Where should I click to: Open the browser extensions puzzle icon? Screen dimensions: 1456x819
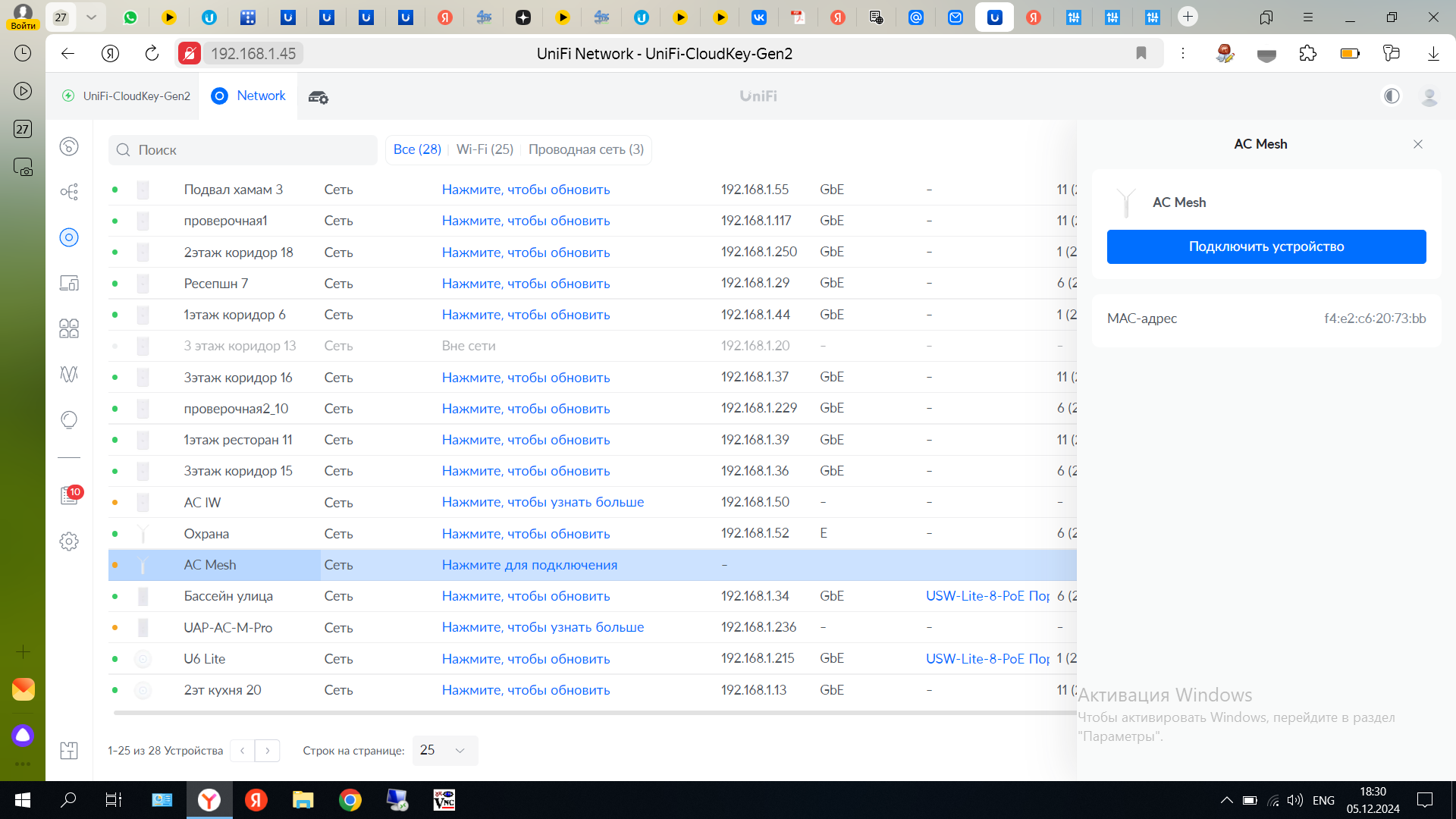(x=1308, y=53)
